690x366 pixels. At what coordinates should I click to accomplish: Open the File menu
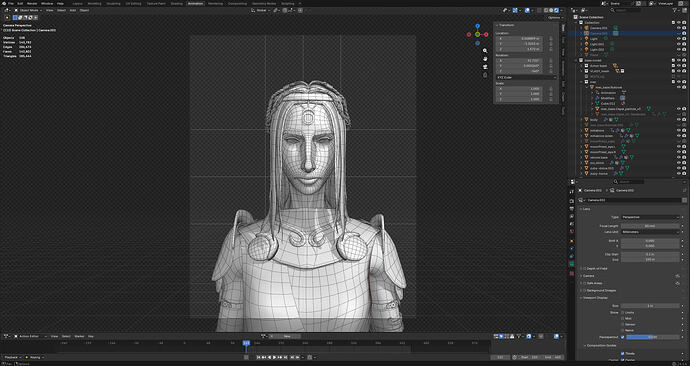click(x=11, y=3)
